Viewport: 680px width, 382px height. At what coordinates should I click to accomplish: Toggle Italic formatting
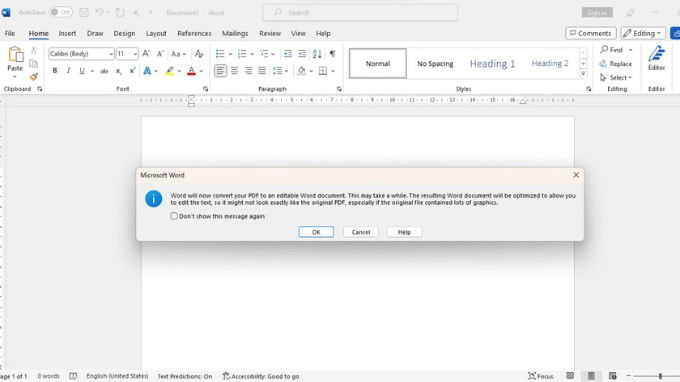pyautogui.click(x=68, y=71)
